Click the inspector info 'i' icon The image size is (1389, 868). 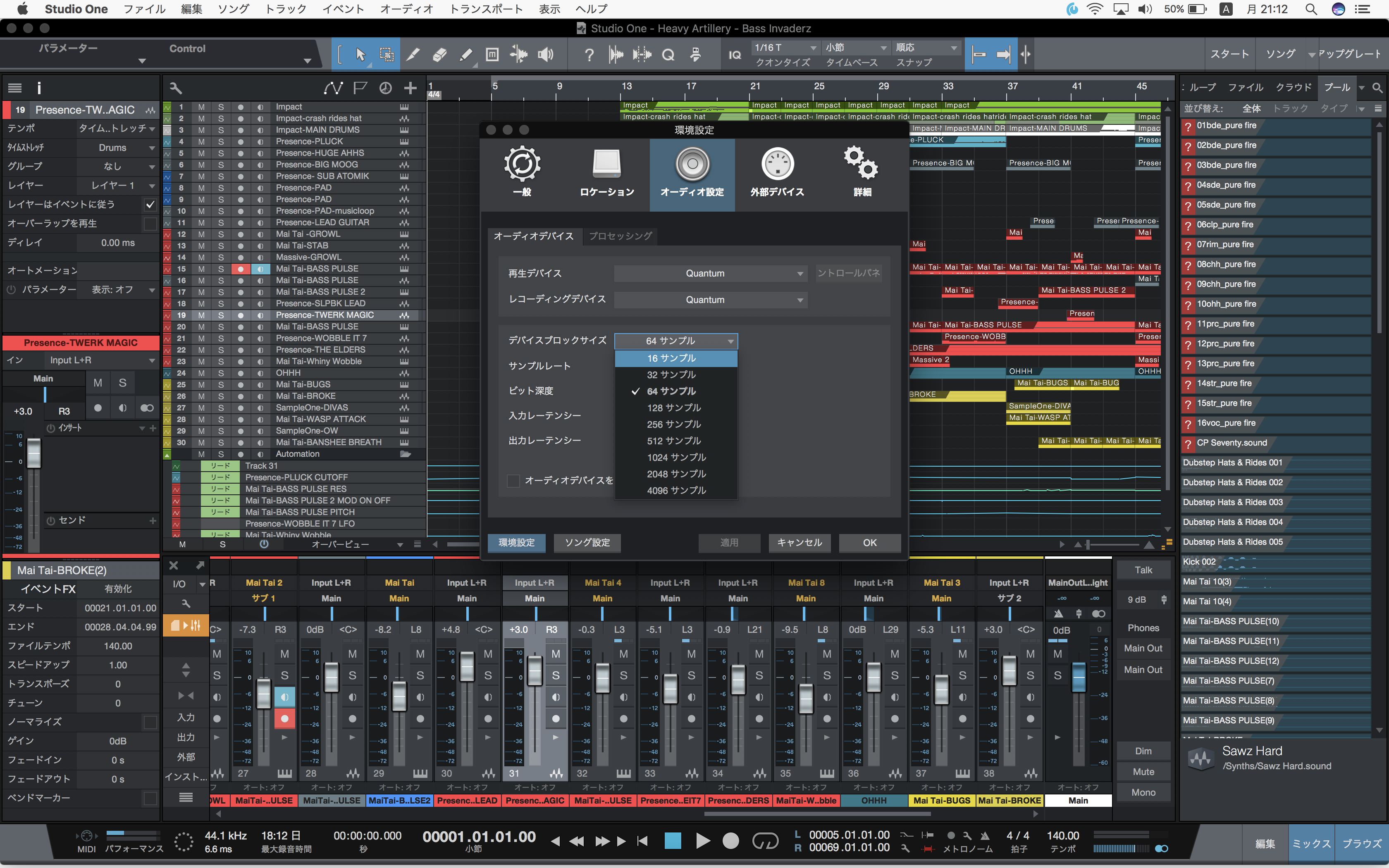pos(39,88)
